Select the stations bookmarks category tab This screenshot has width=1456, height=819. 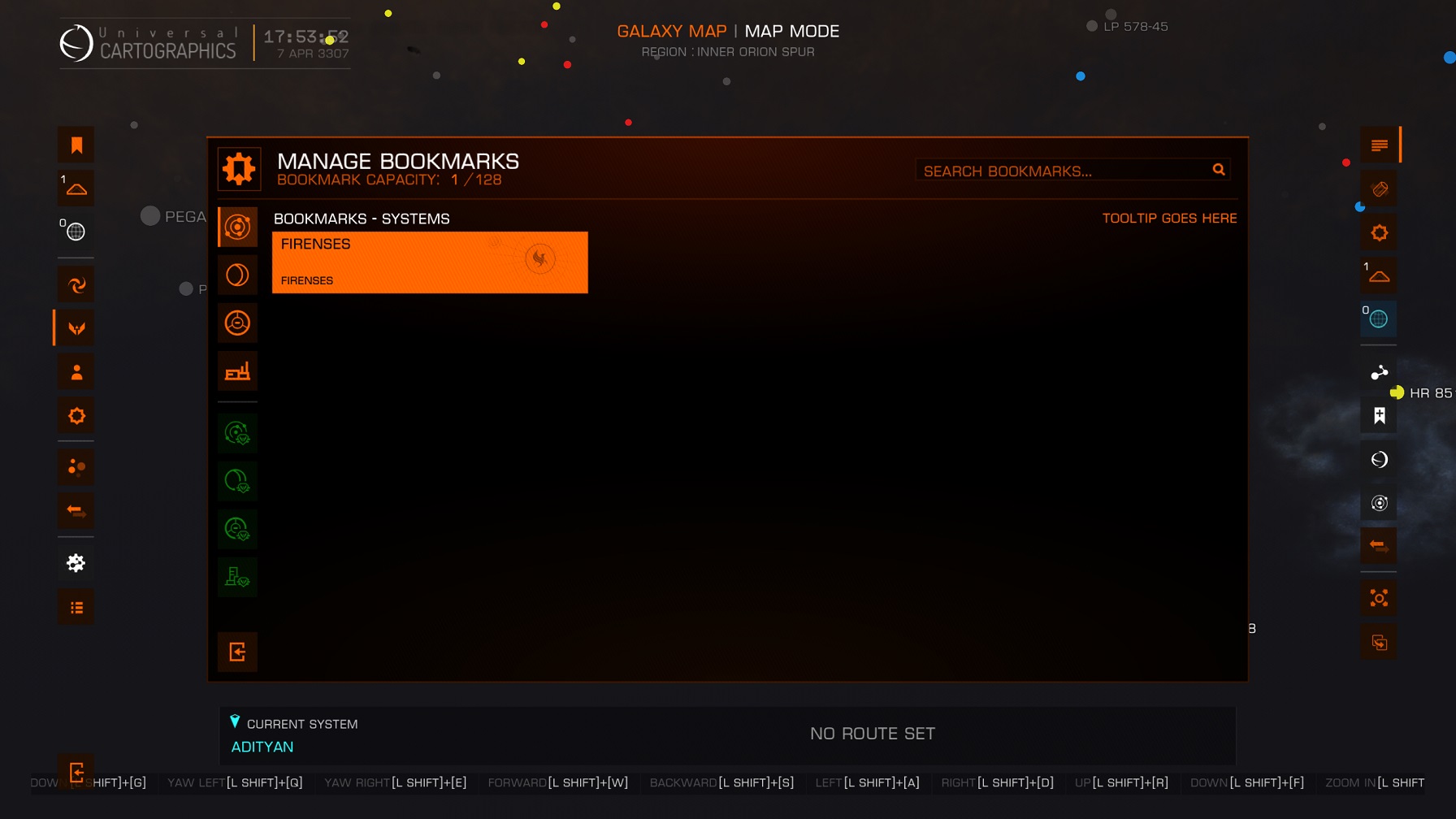[x=237, y=323]
